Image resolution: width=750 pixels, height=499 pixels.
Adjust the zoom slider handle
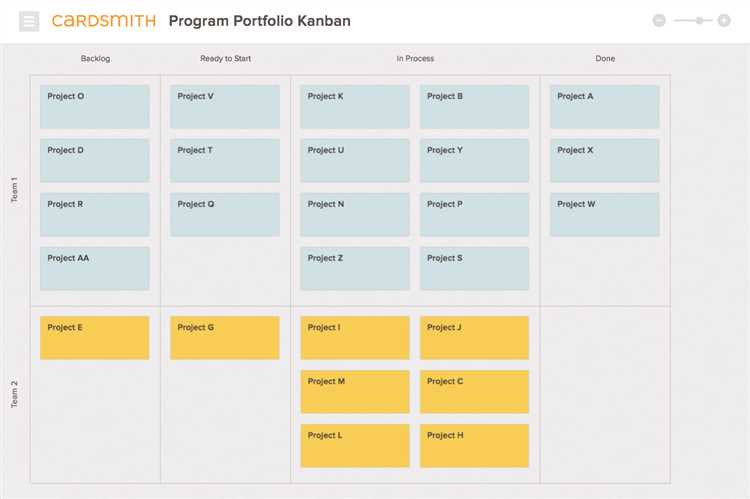(700, 21)
